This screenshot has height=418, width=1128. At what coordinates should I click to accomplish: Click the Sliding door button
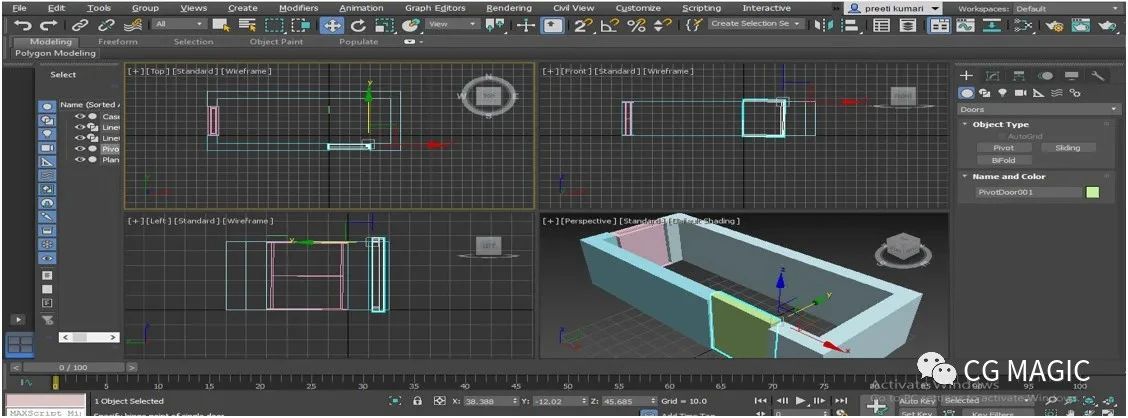click(x=1068, y=147)
